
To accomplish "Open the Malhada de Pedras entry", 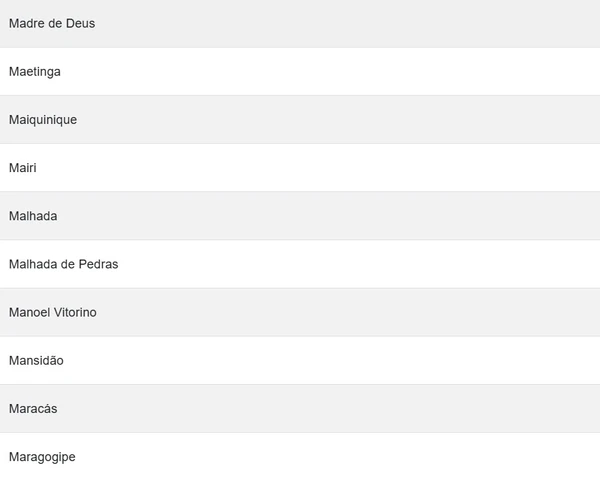I will click(x=300, y=264).
